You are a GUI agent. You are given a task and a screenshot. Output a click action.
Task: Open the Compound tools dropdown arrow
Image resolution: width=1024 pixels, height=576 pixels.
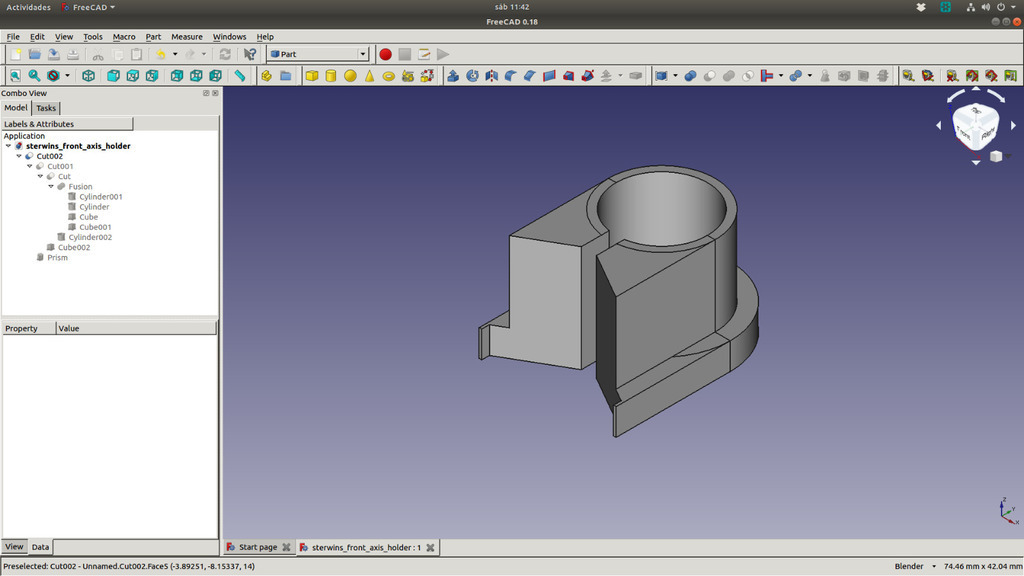tap(675, 76)
